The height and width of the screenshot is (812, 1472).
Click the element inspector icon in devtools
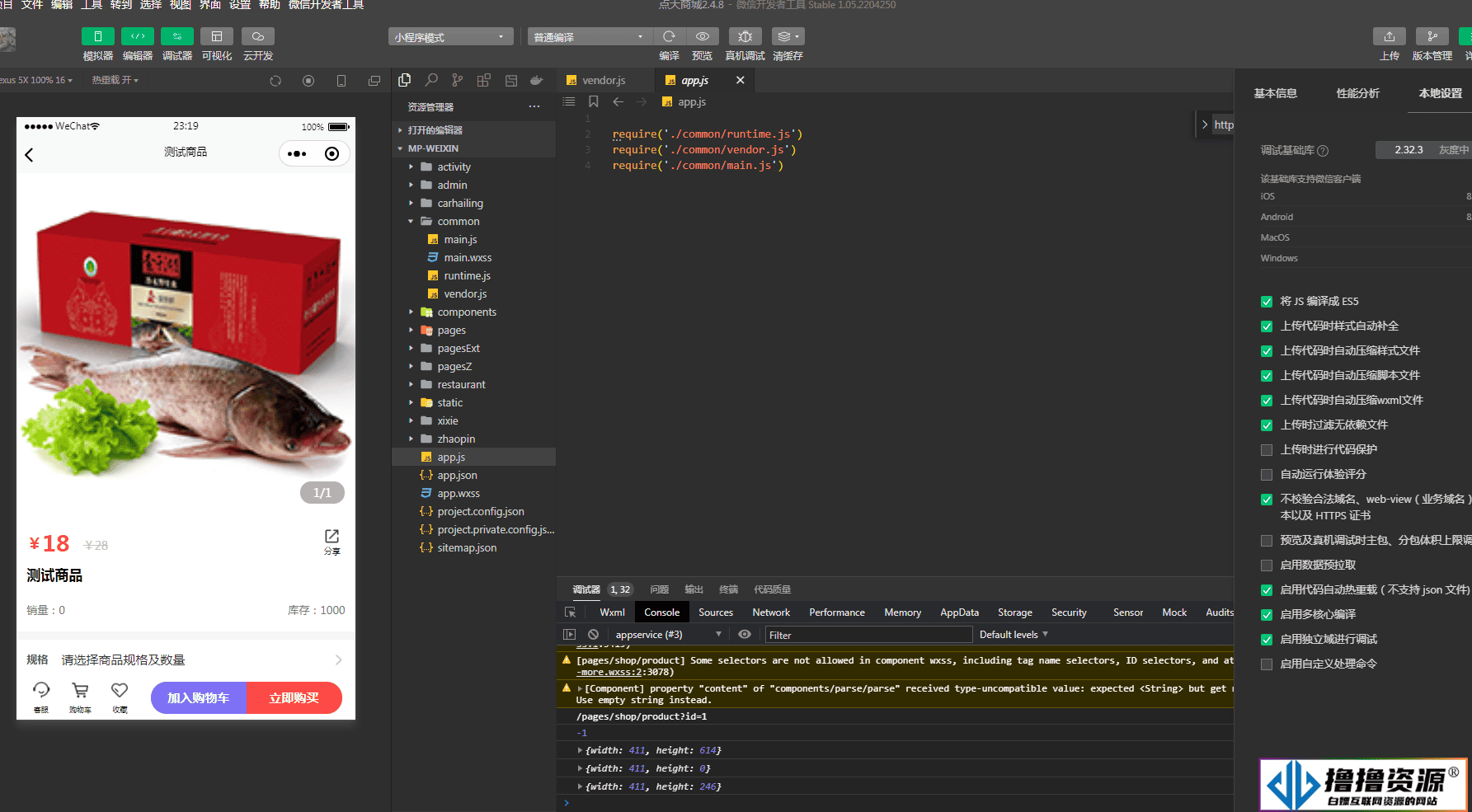(x=570, y=613)
